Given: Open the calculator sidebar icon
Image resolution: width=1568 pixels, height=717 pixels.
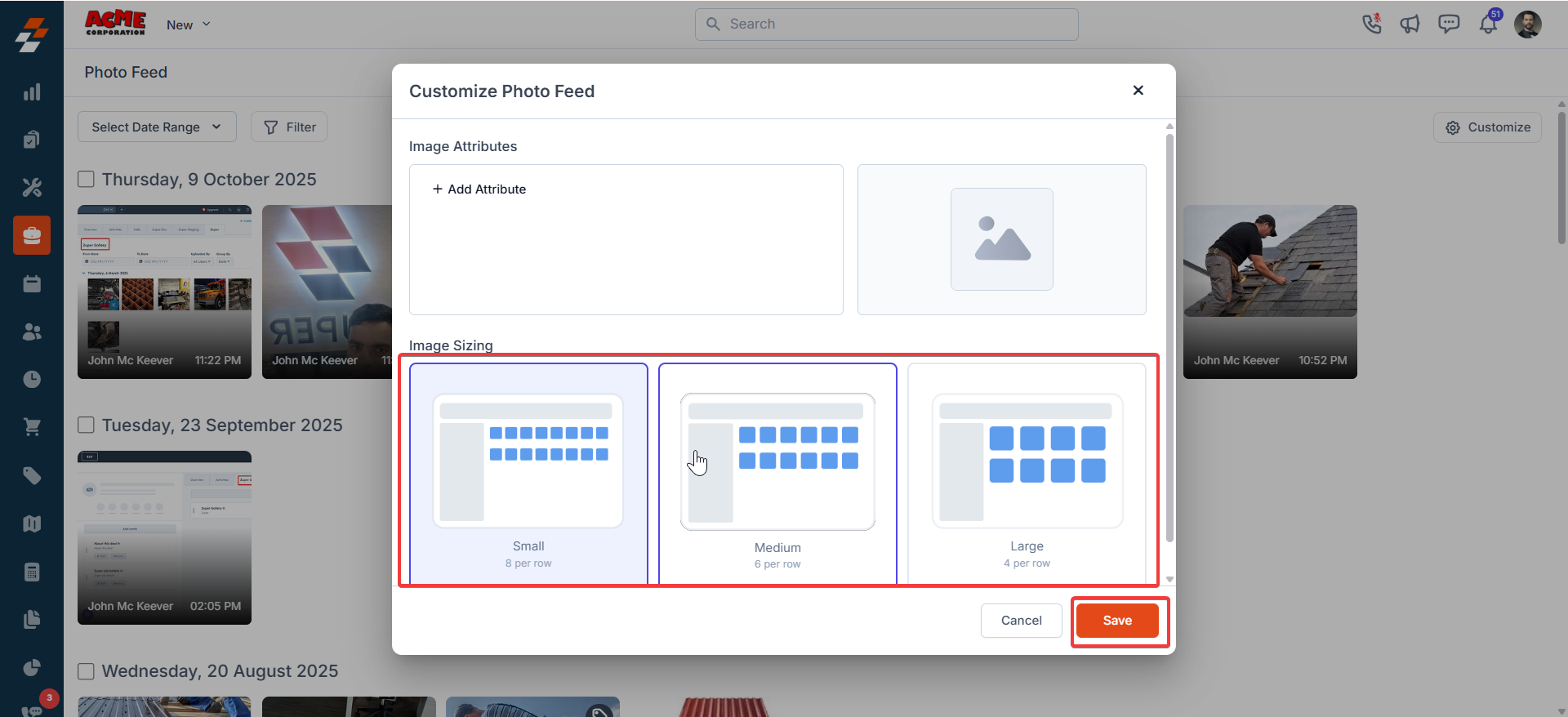Looking at the screenshot, I should [x=32, y=572].
